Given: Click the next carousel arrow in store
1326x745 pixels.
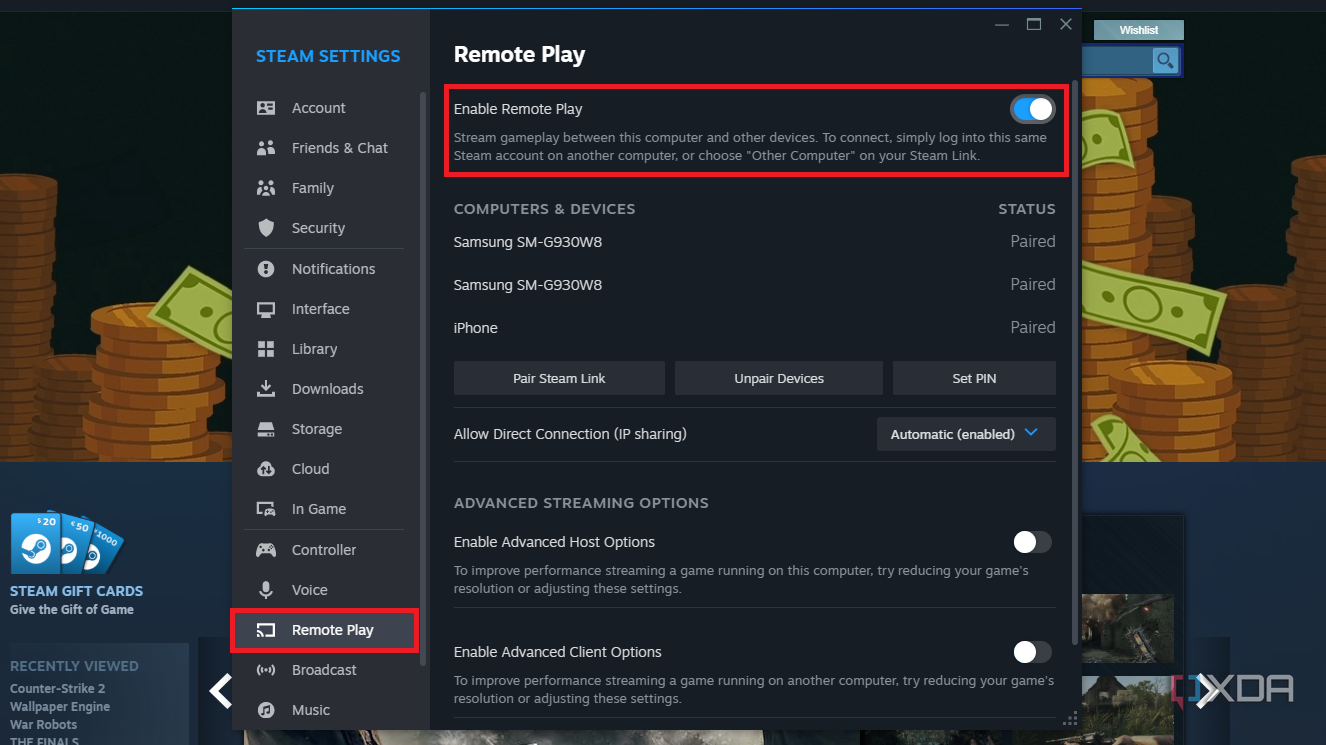Looking at the screenshot, I should 1207,689.
